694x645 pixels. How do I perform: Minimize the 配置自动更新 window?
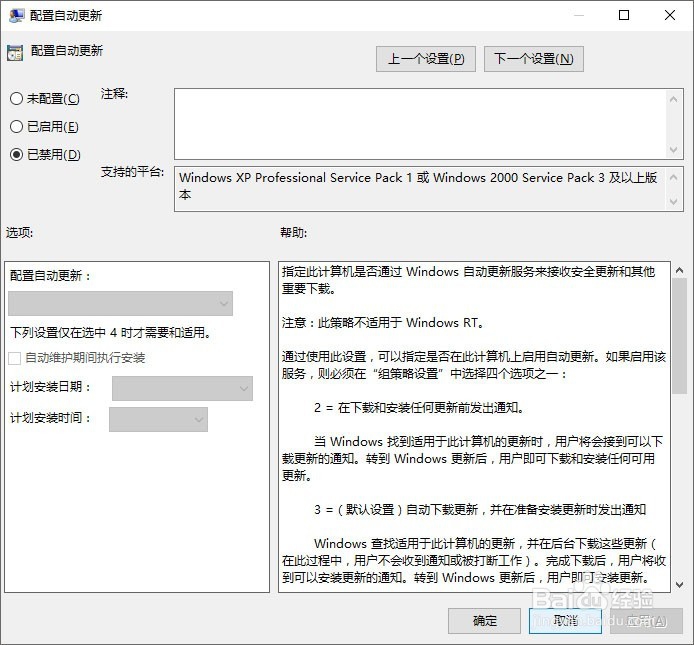coord(579,15)
